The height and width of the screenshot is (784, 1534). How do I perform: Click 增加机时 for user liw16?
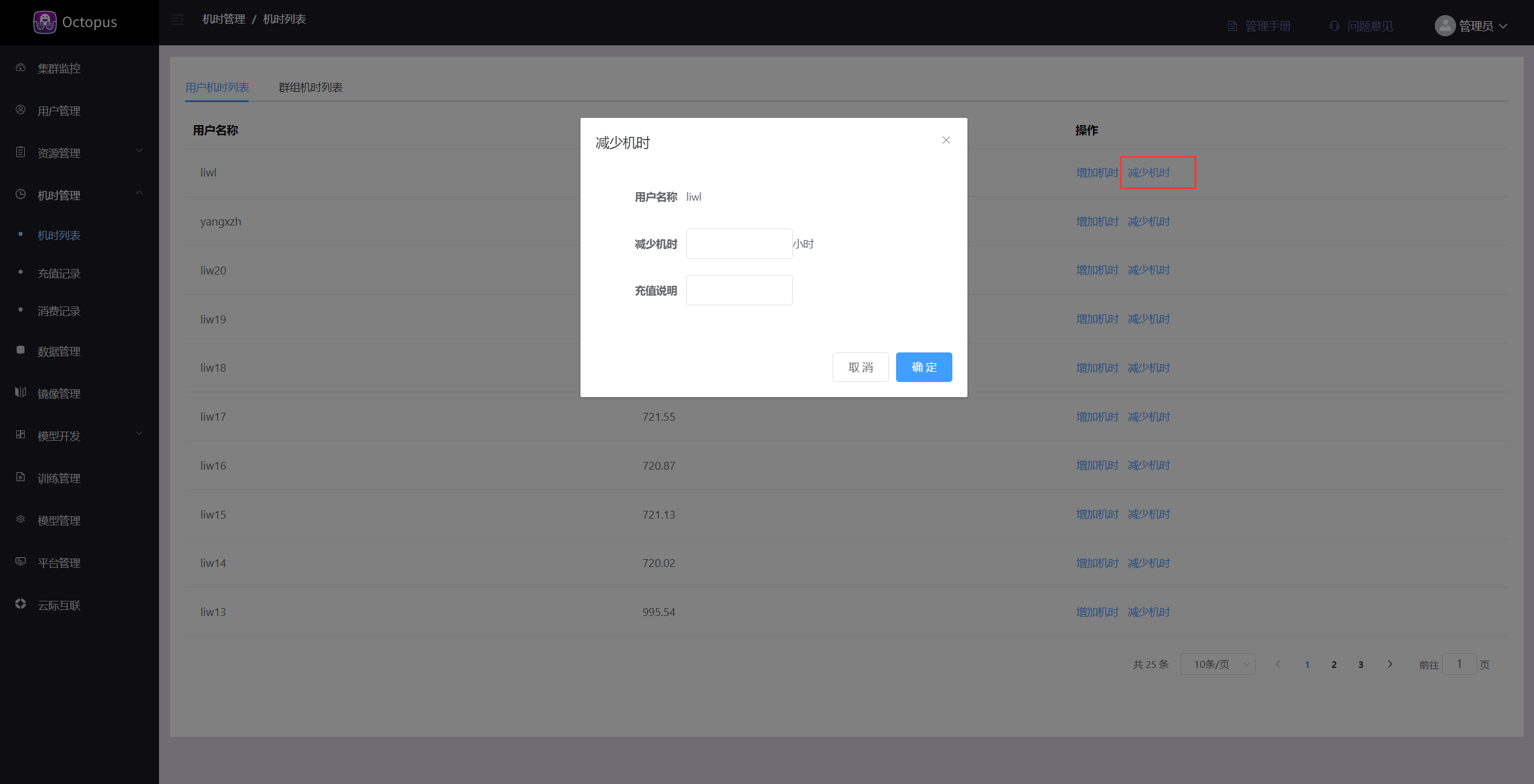tap(1097, 465)
